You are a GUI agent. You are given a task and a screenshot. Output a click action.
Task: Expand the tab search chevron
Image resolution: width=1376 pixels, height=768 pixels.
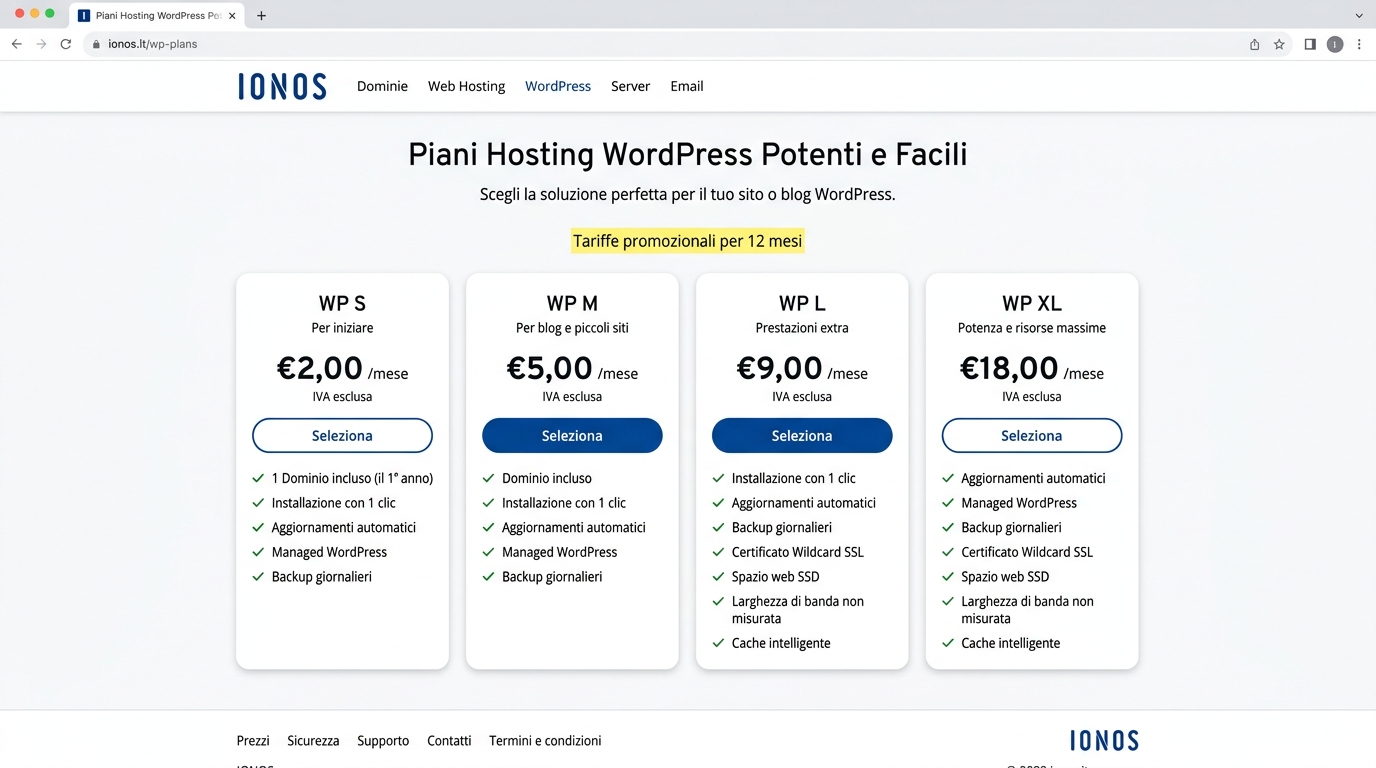(x=1359, y=15)
